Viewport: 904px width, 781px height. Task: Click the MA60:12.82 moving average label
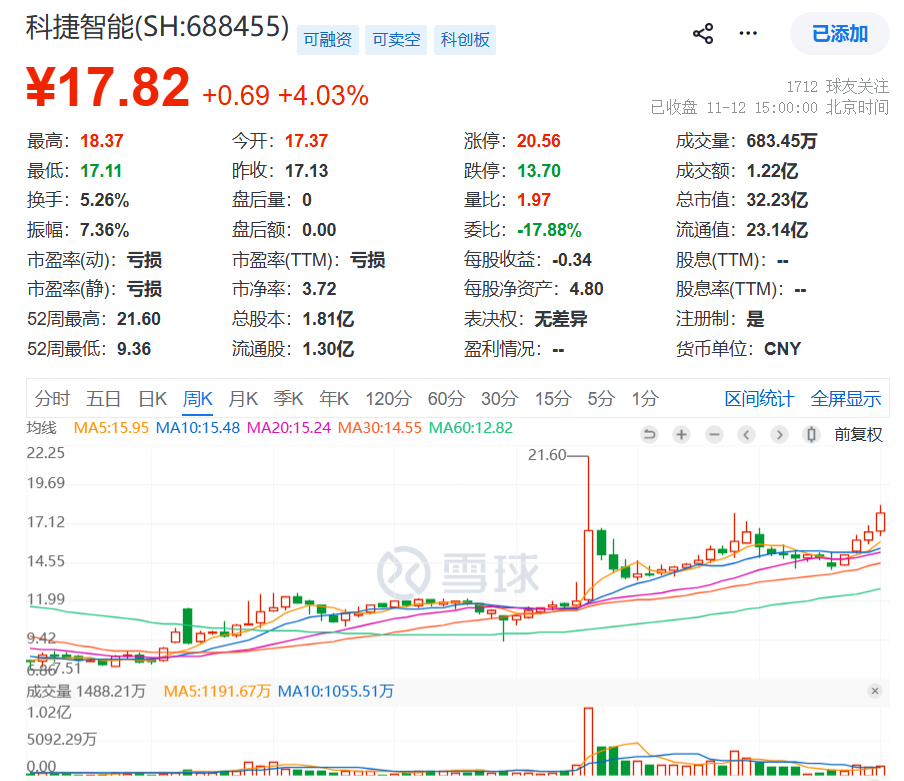tap(470, 428)
